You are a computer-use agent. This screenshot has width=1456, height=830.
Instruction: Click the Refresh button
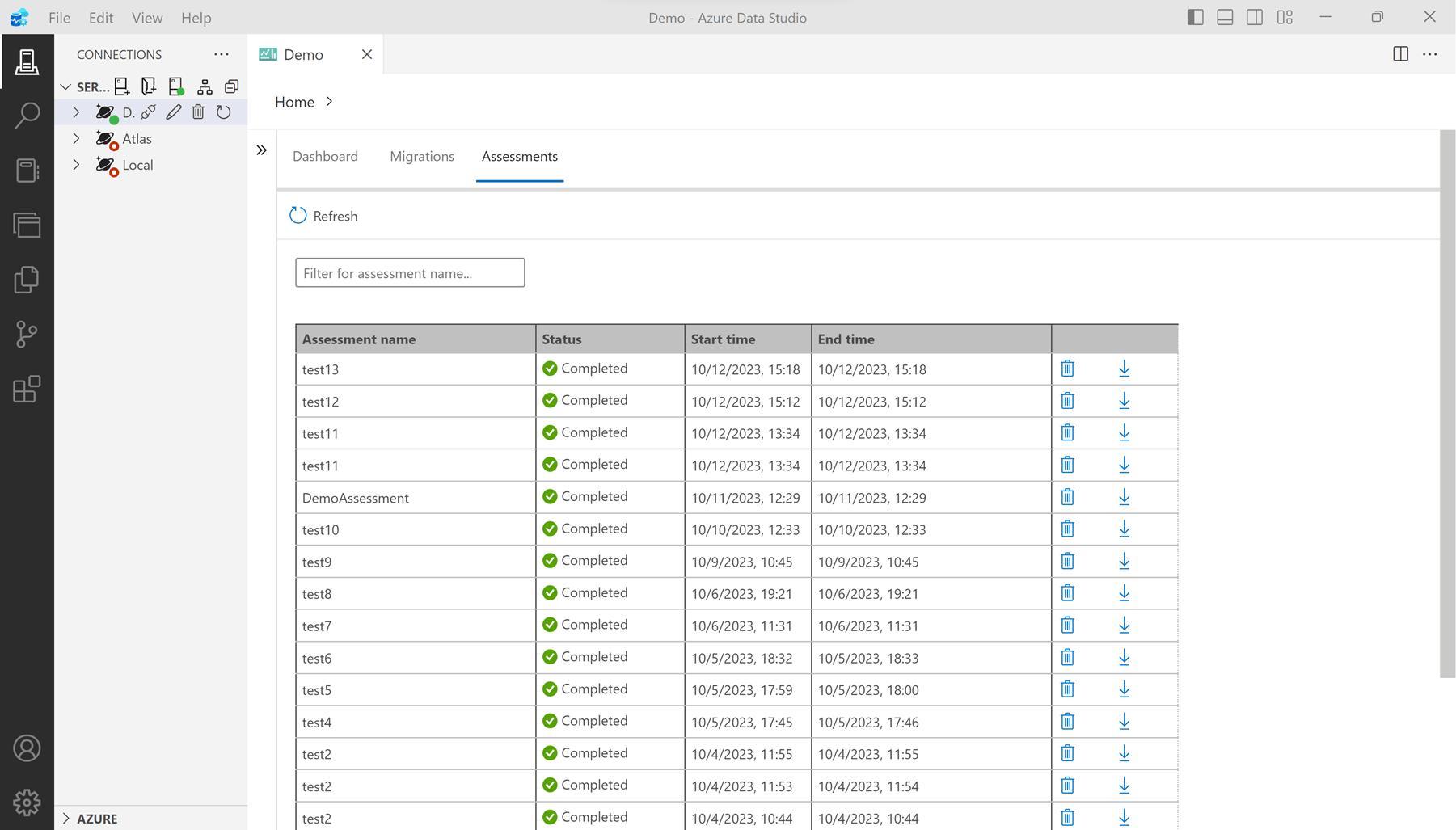[x=323, y=216]
